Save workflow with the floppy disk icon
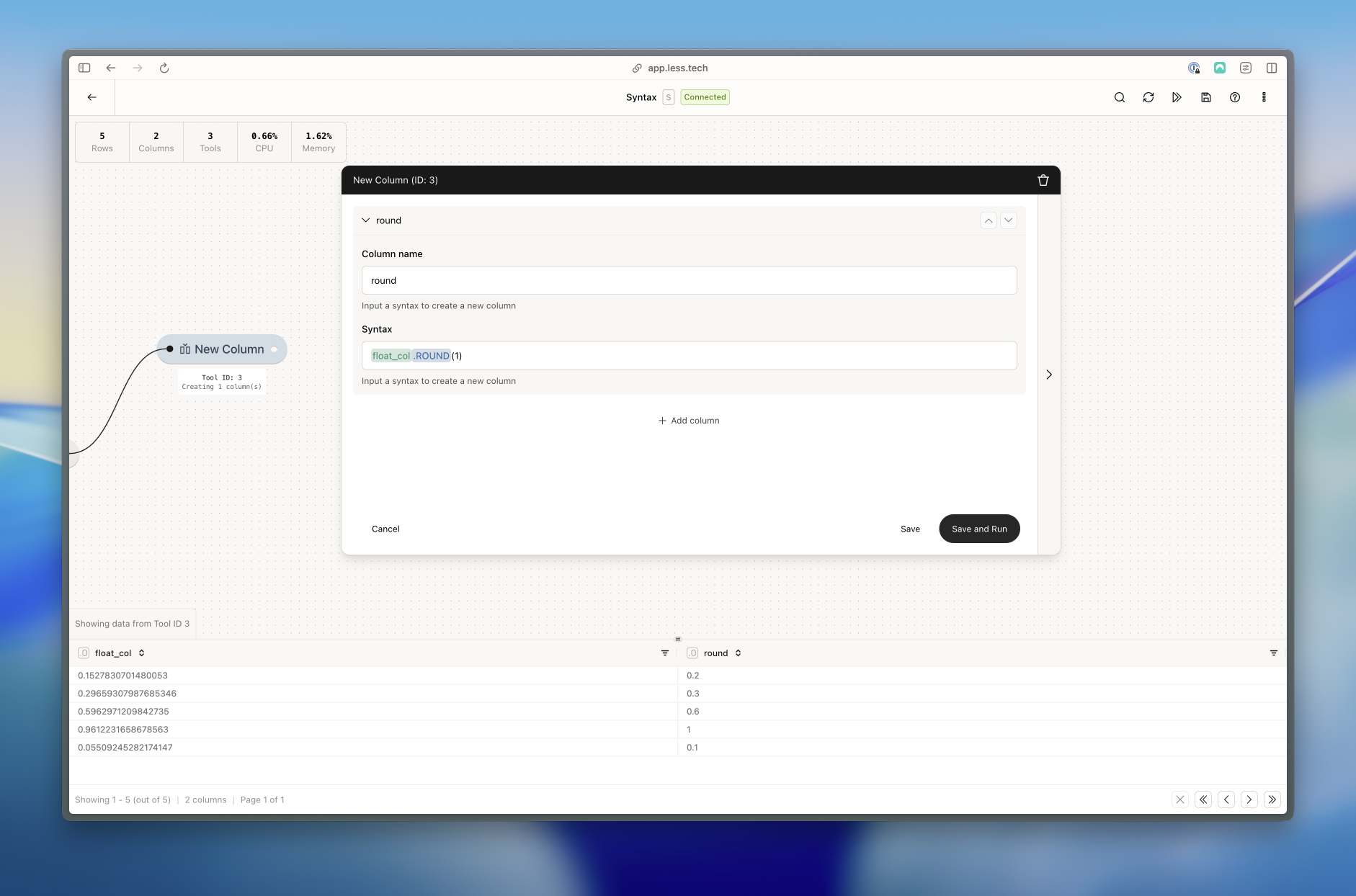This screenshot has height=896, width=1356. [x=1206, y=97]
